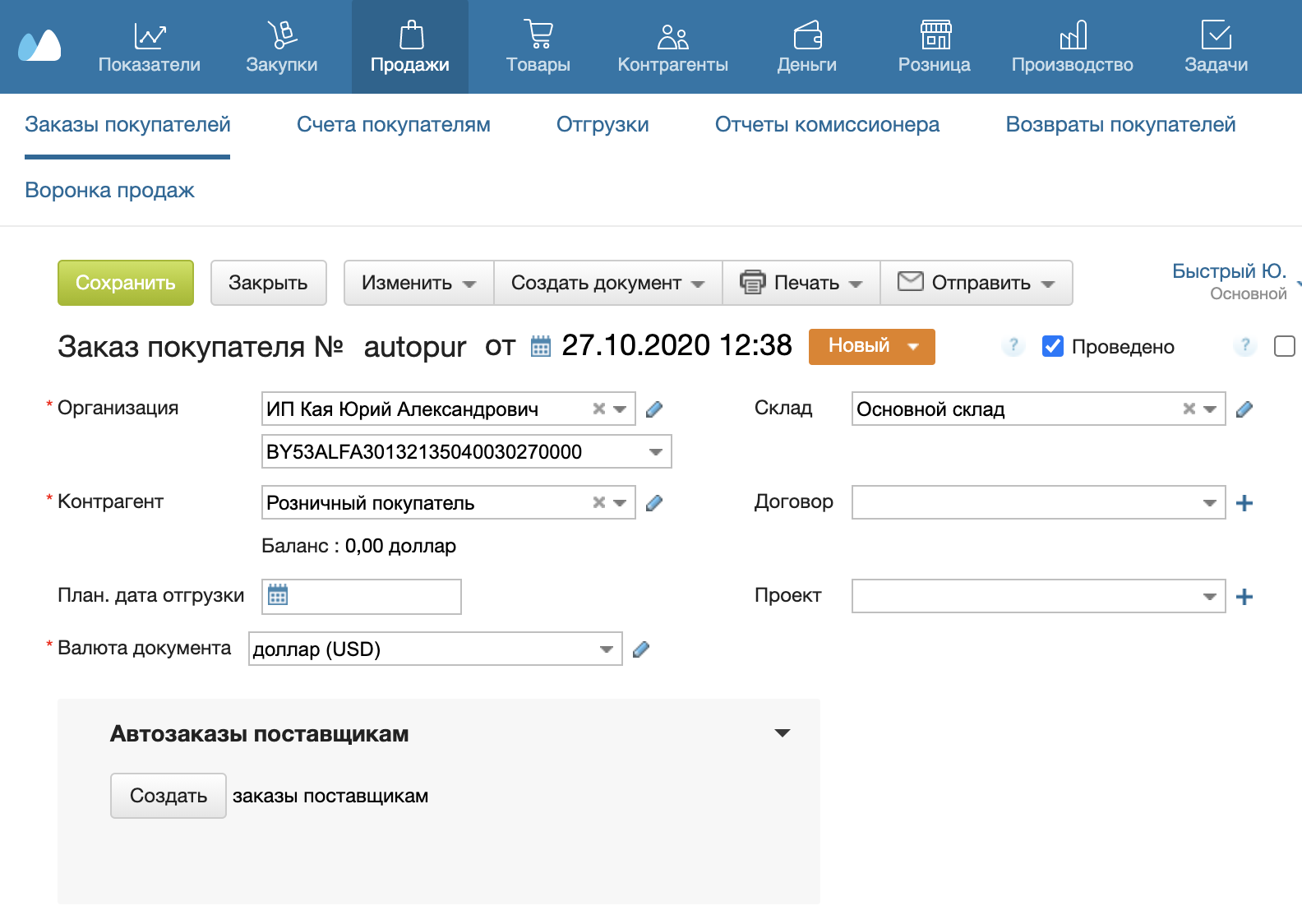Switch to Отгрузки tab
Viewport: 1302px width, 924px height.
pyautogui.click(x=603, y=124)
